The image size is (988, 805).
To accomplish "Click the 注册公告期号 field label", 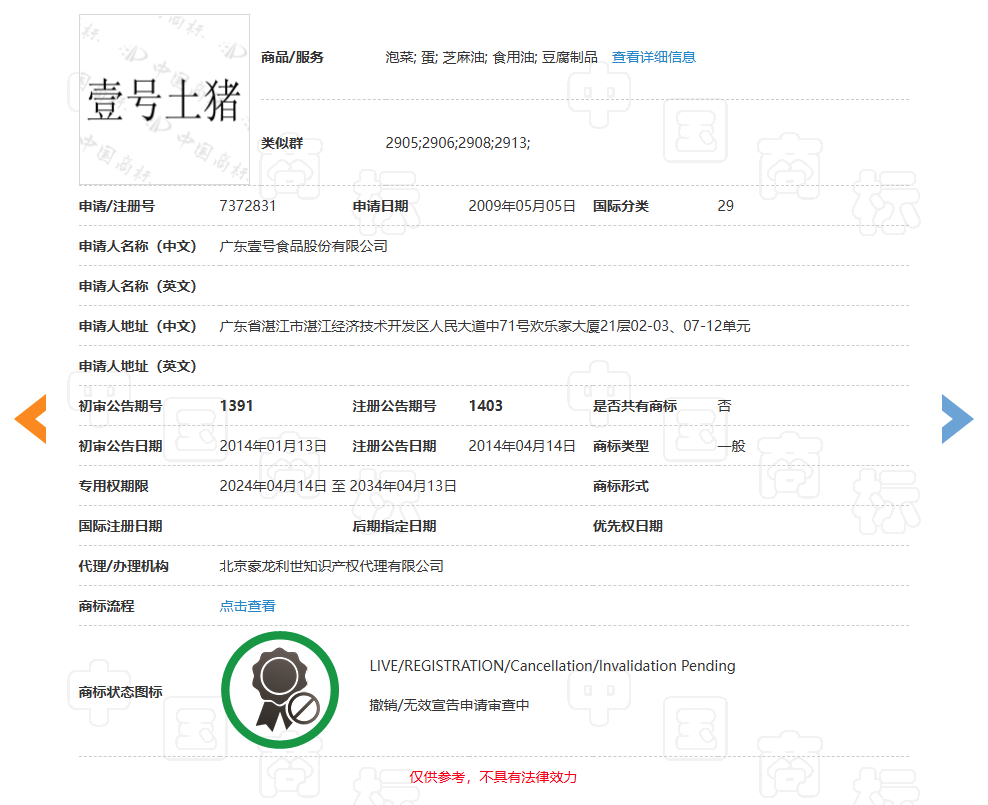I will (x=394, y=406).
